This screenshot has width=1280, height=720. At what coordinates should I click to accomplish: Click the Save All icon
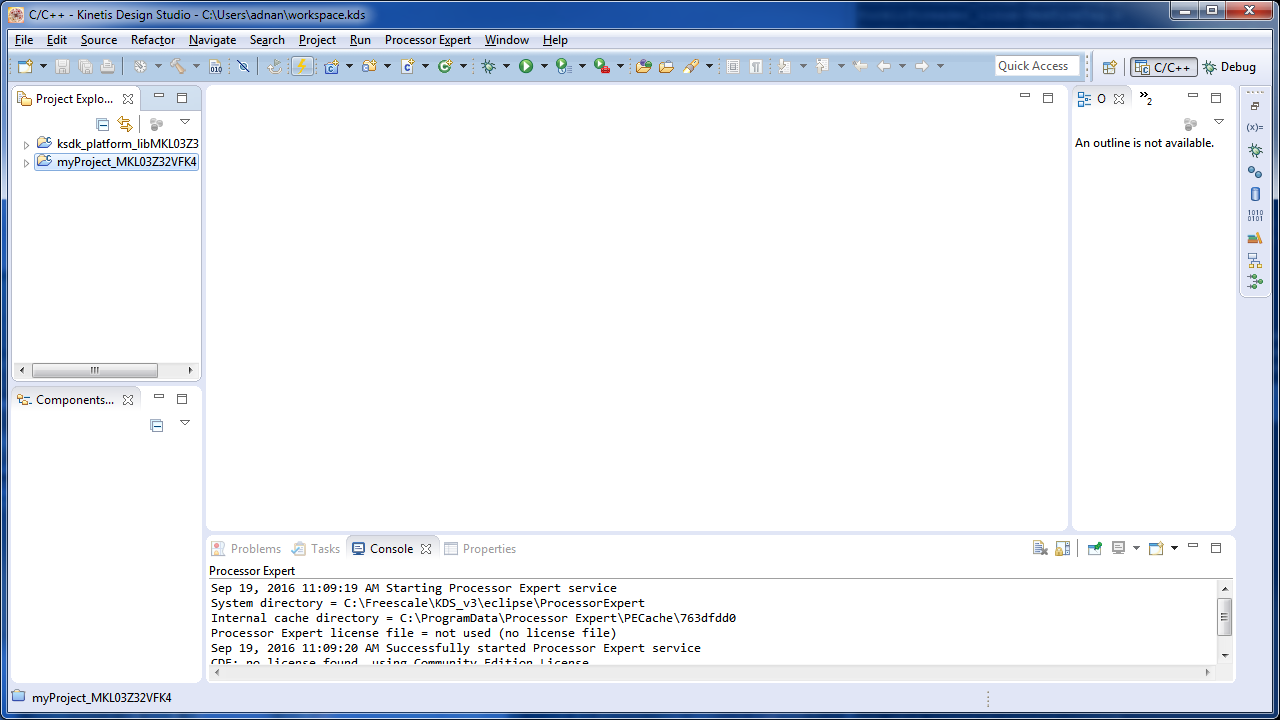[87, 66]
